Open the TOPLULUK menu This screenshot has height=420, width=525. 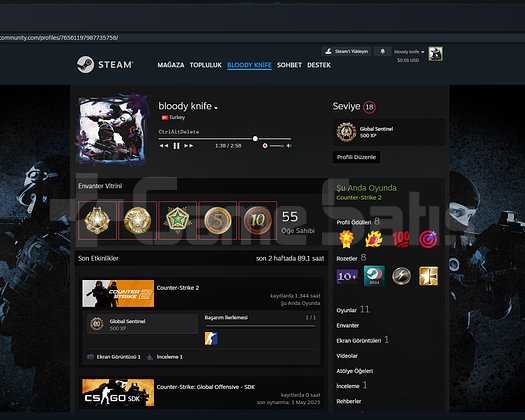point(206,65)
